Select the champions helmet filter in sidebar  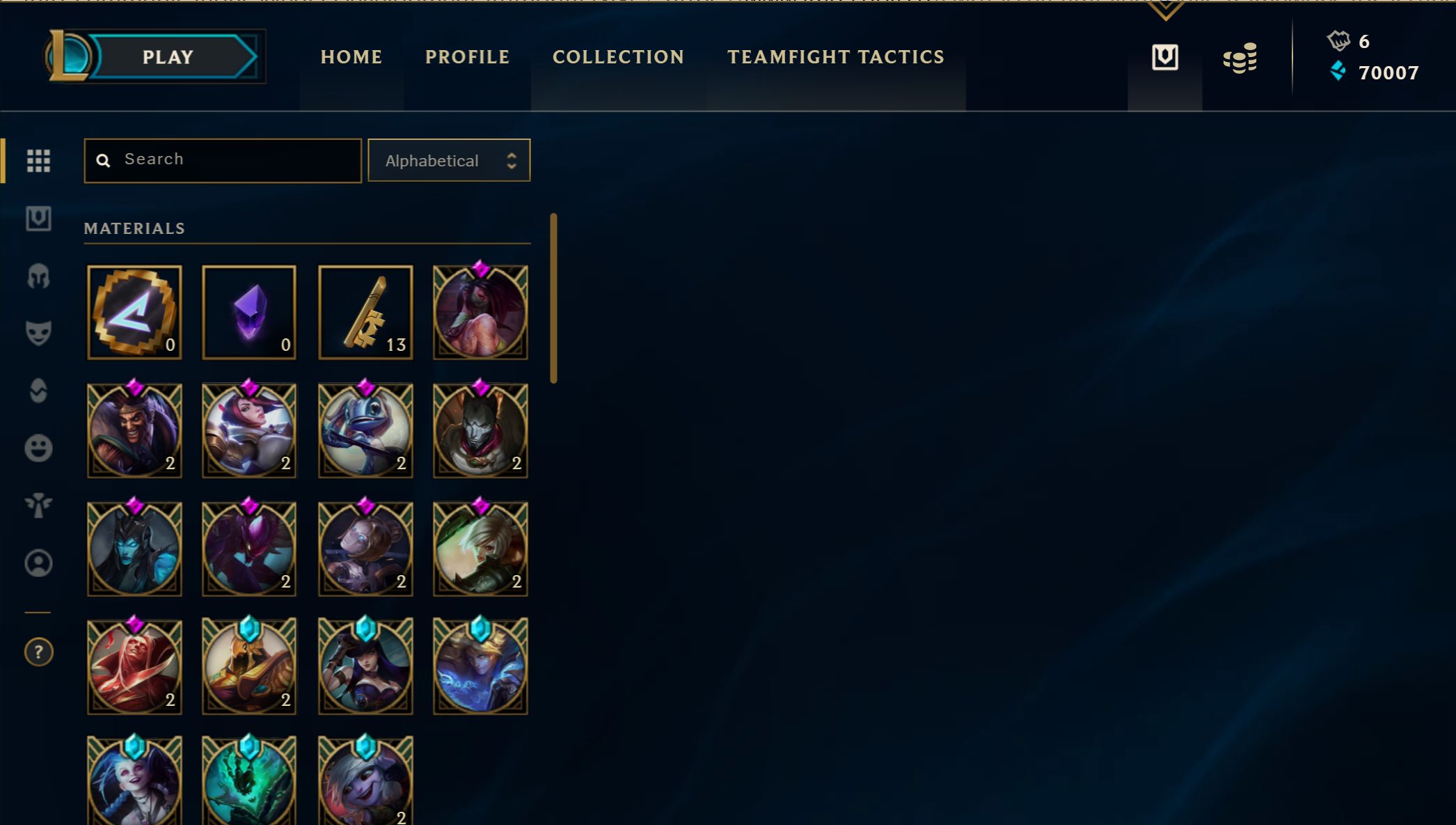click(x=38, y=276)
